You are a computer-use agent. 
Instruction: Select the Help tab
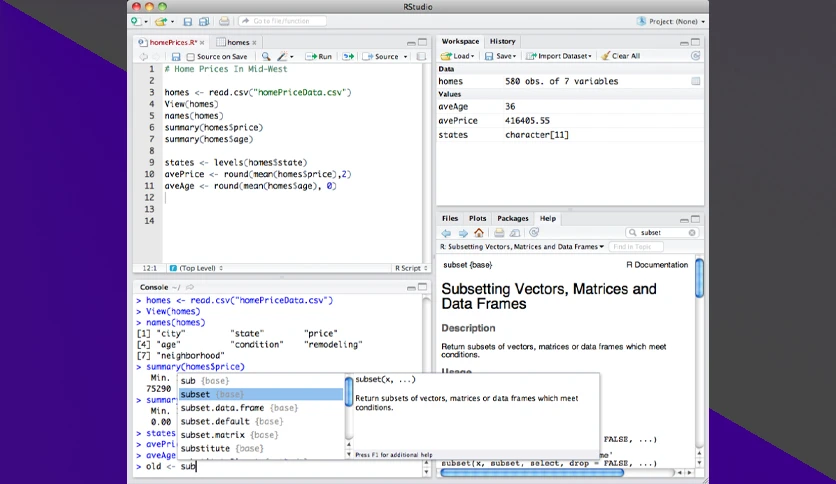pyautogui.click(x=548, y=219)
